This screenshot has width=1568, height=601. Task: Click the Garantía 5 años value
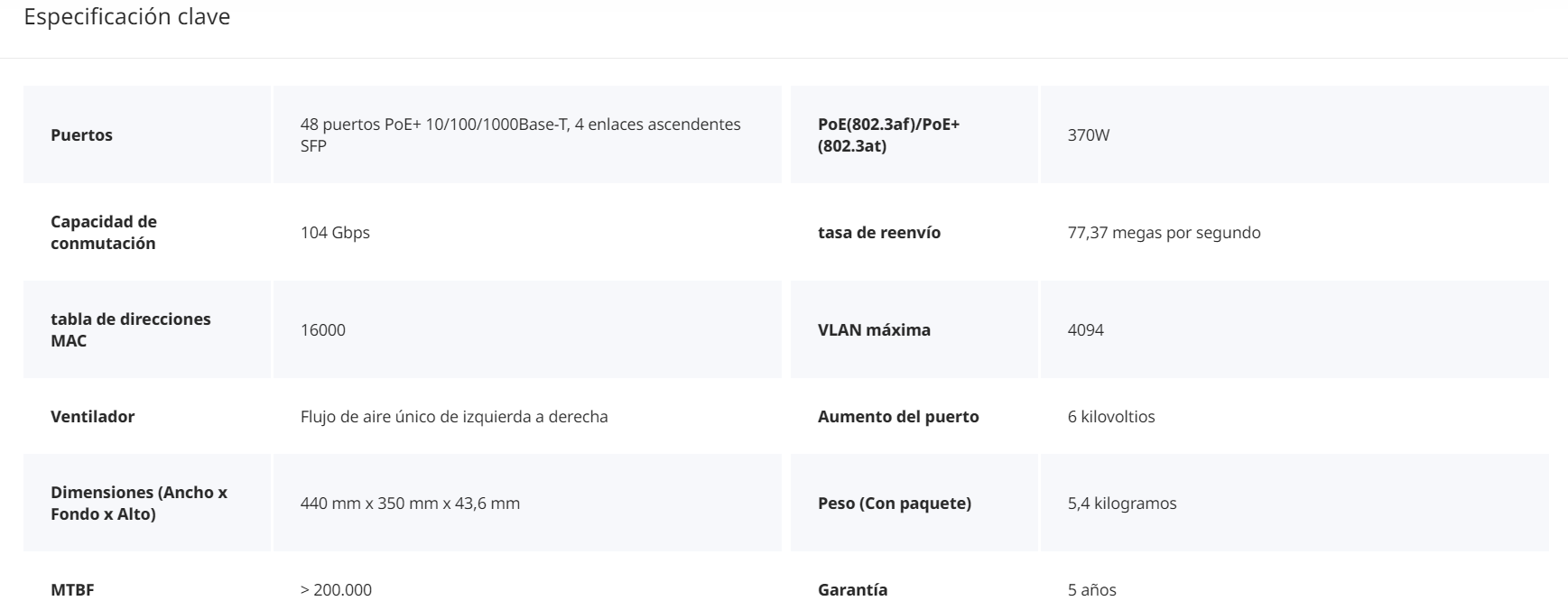coord(1091,590)
